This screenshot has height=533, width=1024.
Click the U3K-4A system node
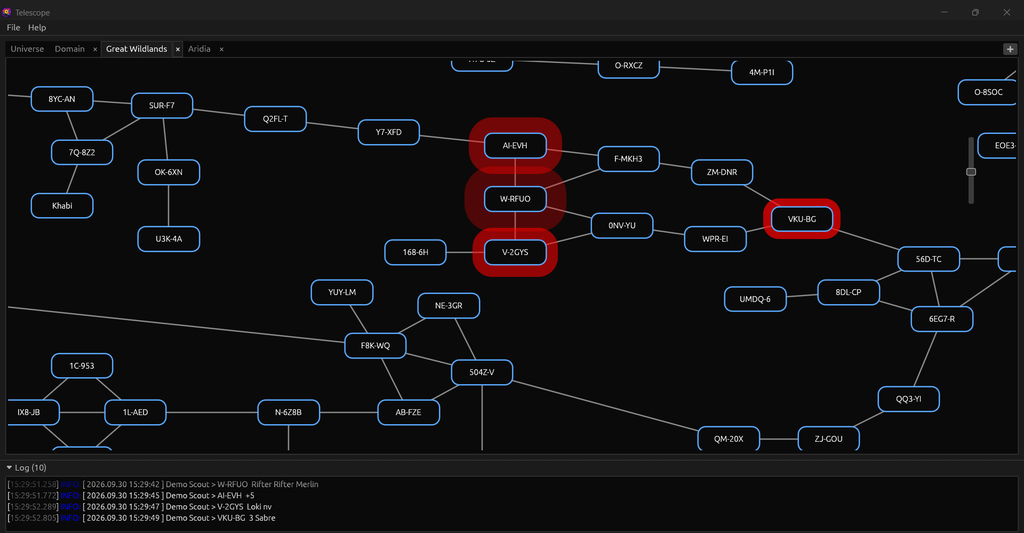coord(168,239)
